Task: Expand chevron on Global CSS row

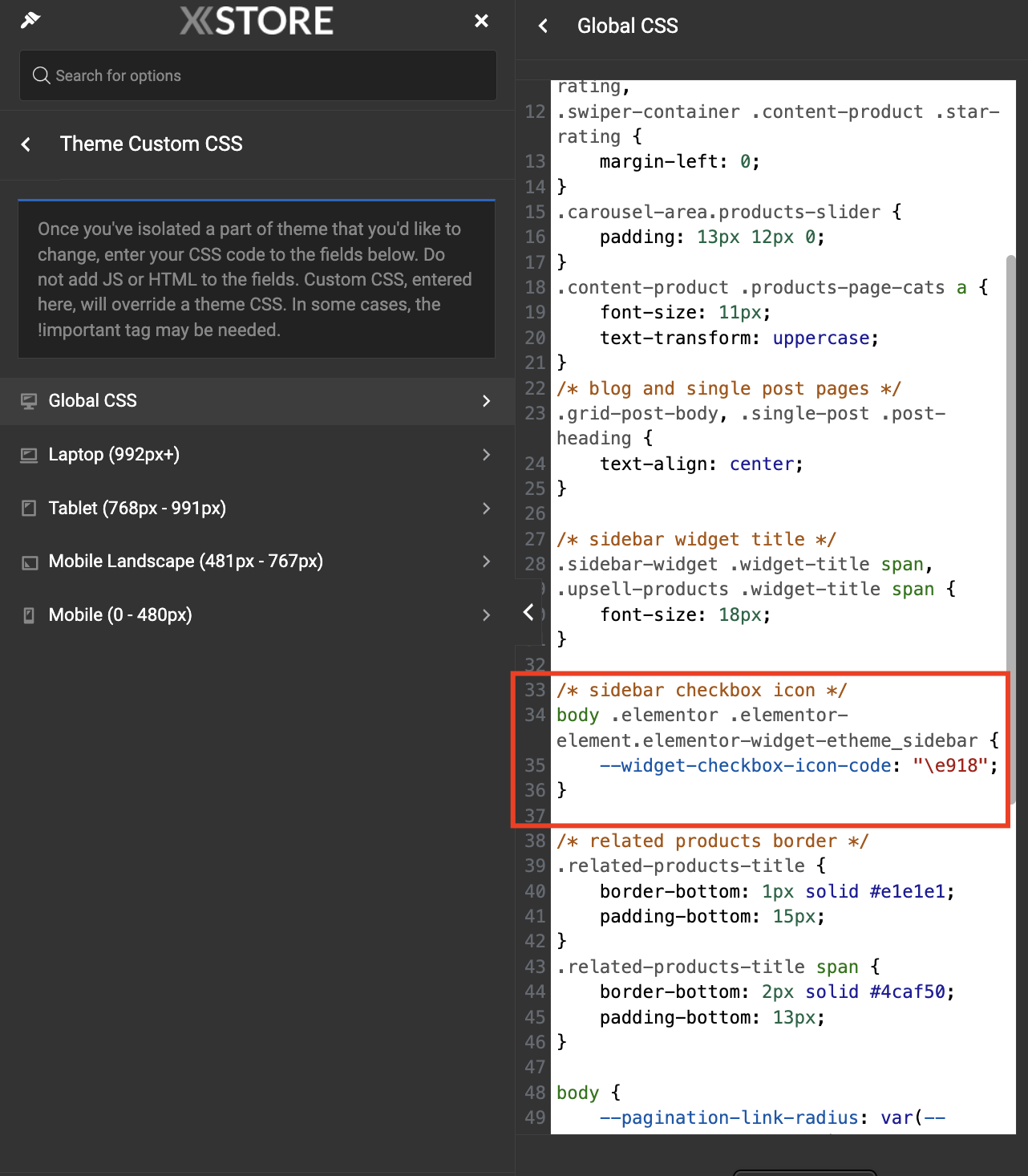Action: point(486,401)
